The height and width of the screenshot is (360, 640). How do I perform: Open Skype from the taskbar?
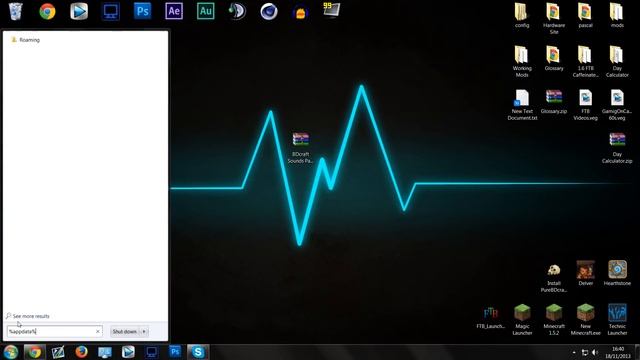coord(198,352)
